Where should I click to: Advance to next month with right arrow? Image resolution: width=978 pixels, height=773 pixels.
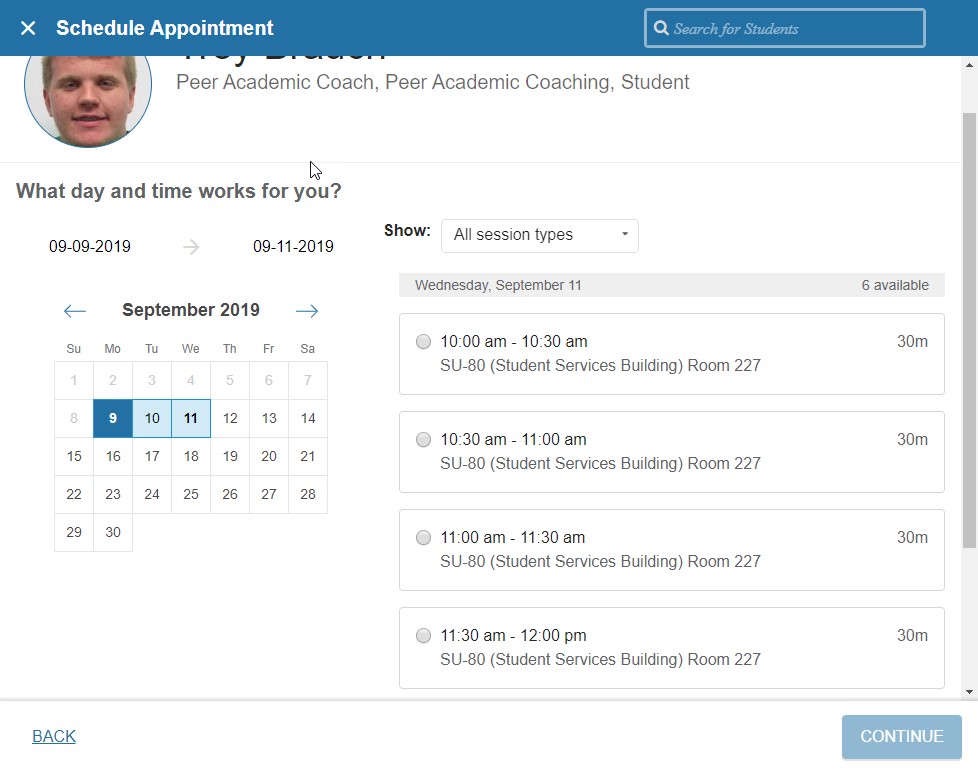(307, 311)
